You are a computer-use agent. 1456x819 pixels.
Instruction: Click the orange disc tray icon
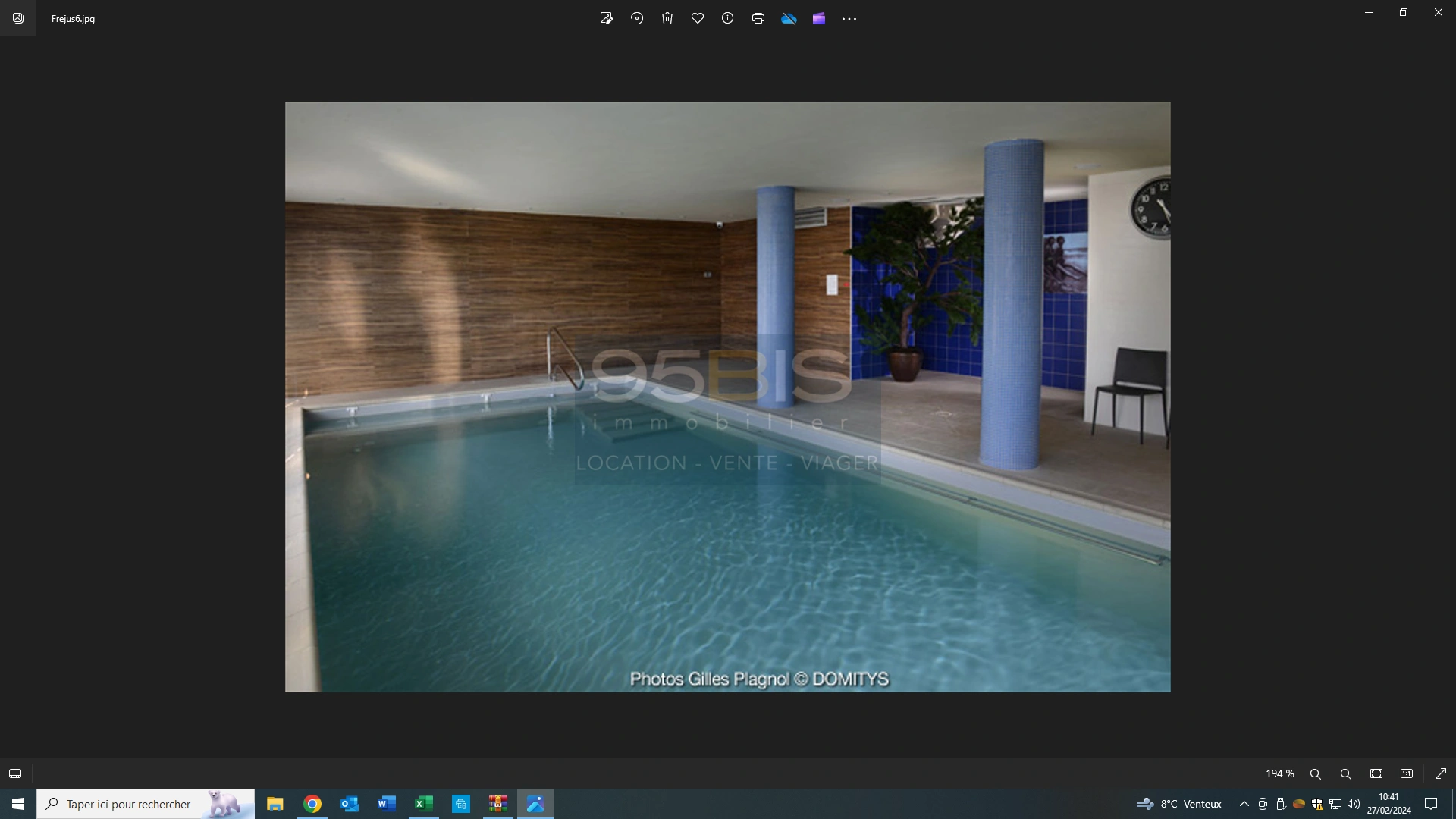pos(1299,804)
